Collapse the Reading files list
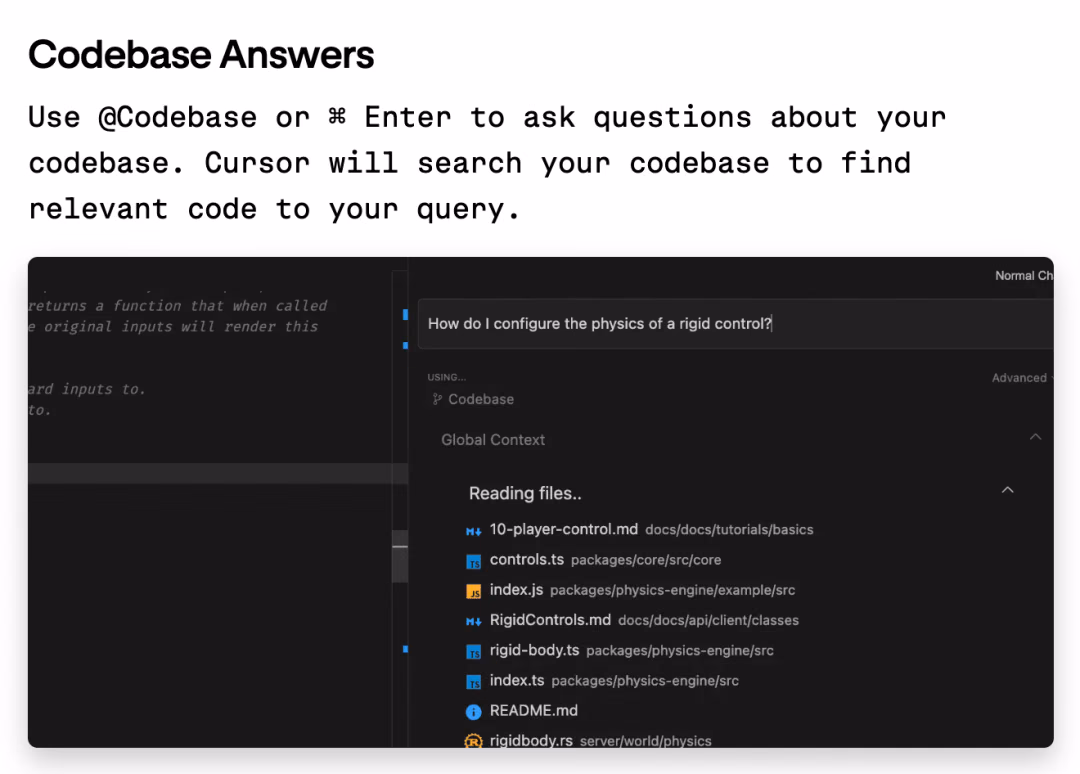 tap(1008, 490)
